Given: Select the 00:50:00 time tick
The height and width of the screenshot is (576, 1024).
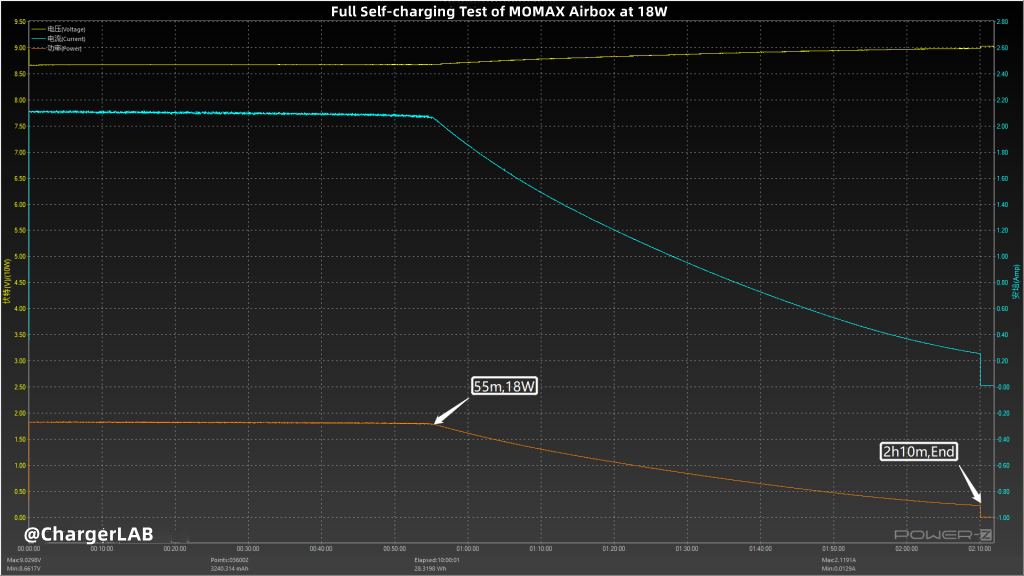Looking at the screenshot, I should click(x=394, y=549).
